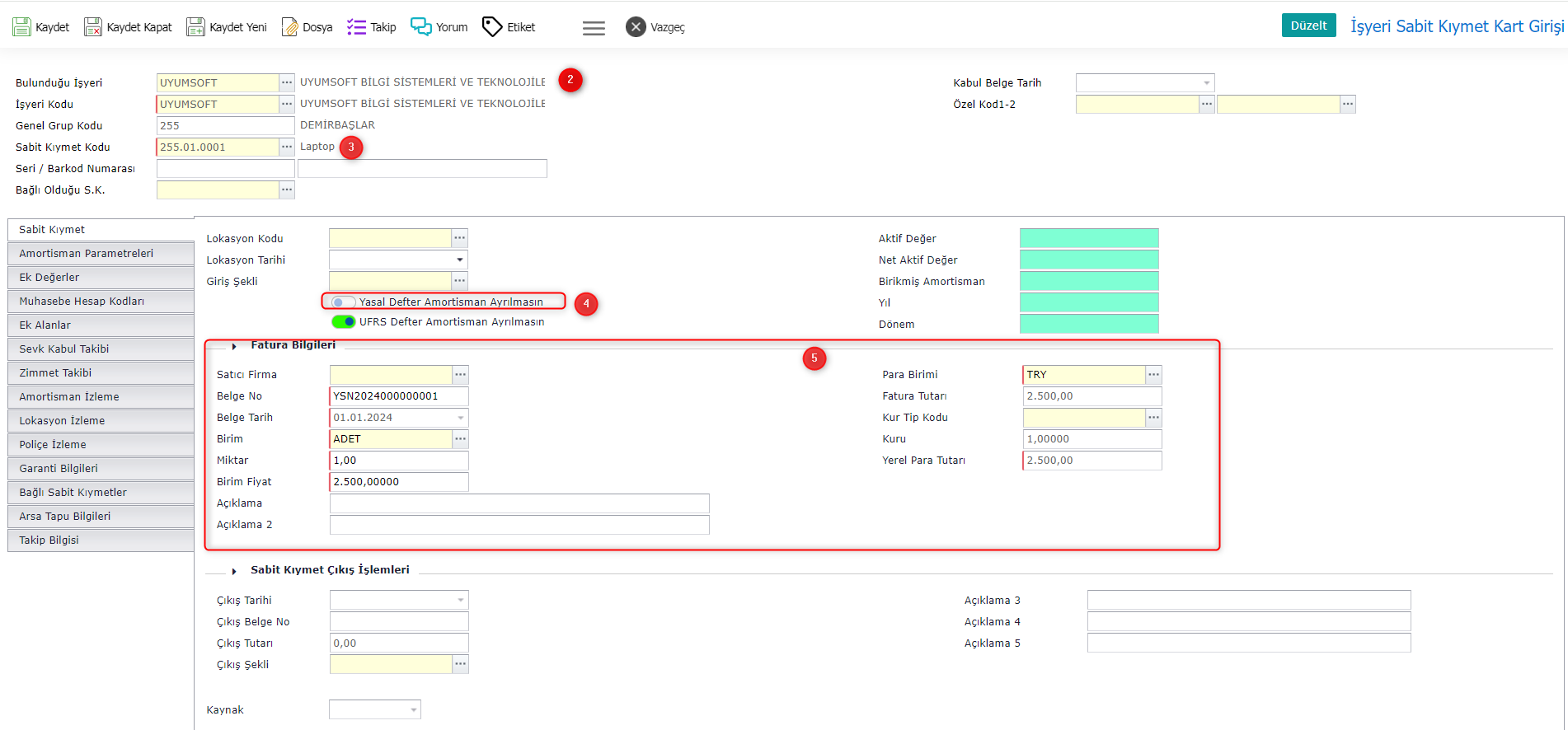1568x730 pixels.
Task: Open lookup for Sabit Kıymet Kodu
Action: 287,147
